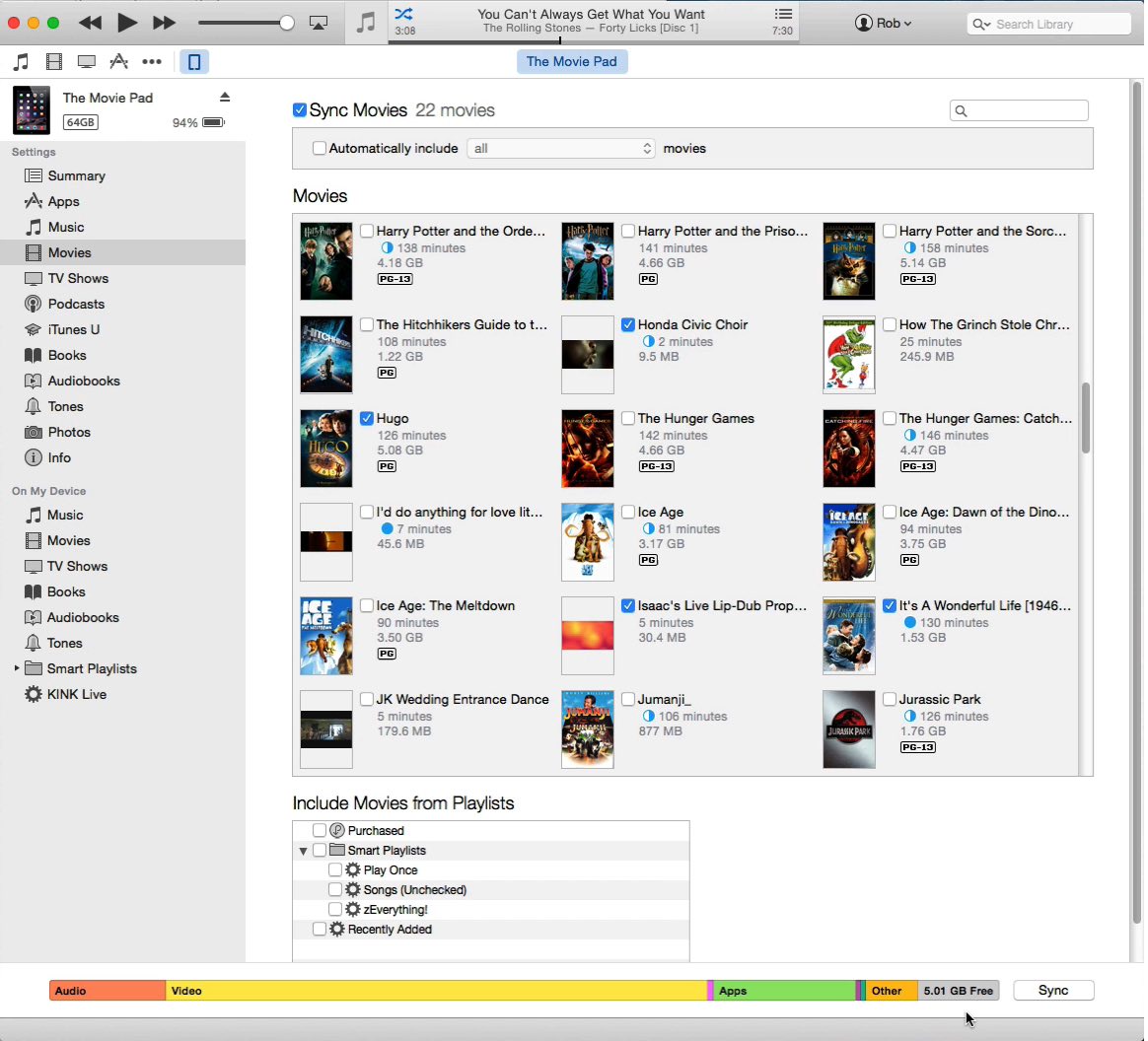Open TV Shows under Settings sidebar
This screenshot has height=1041, width=1148.
pyautogui.click(x=78, y=278)
